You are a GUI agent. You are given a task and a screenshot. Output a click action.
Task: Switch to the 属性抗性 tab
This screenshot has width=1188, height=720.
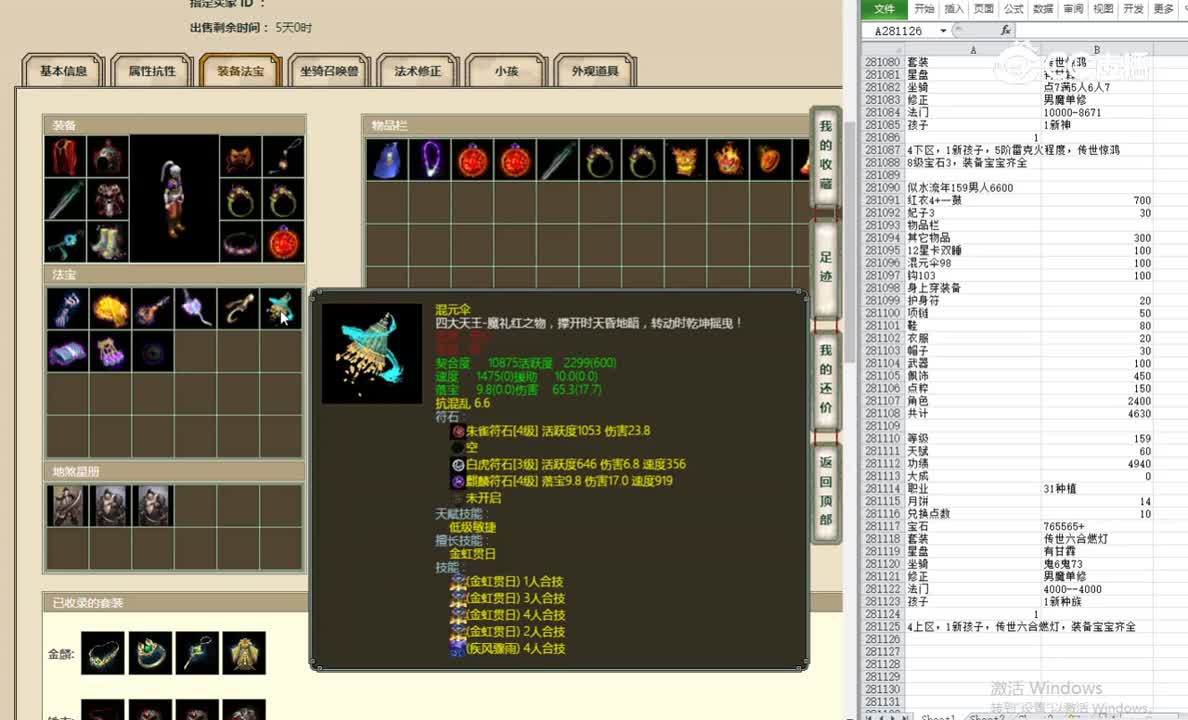point(152,70)
